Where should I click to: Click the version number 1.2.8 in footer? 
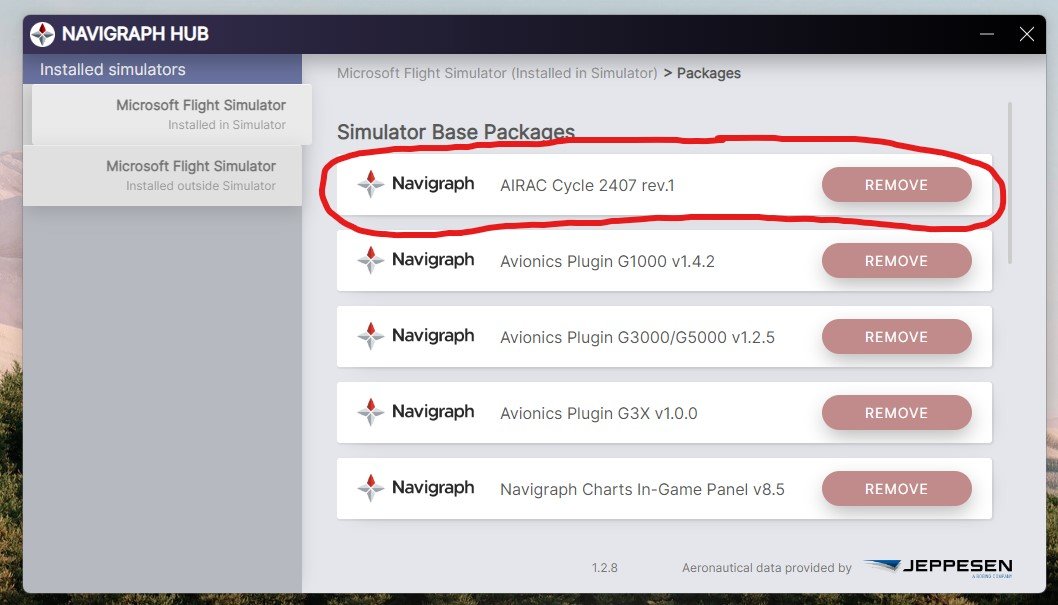click(604, 567)
